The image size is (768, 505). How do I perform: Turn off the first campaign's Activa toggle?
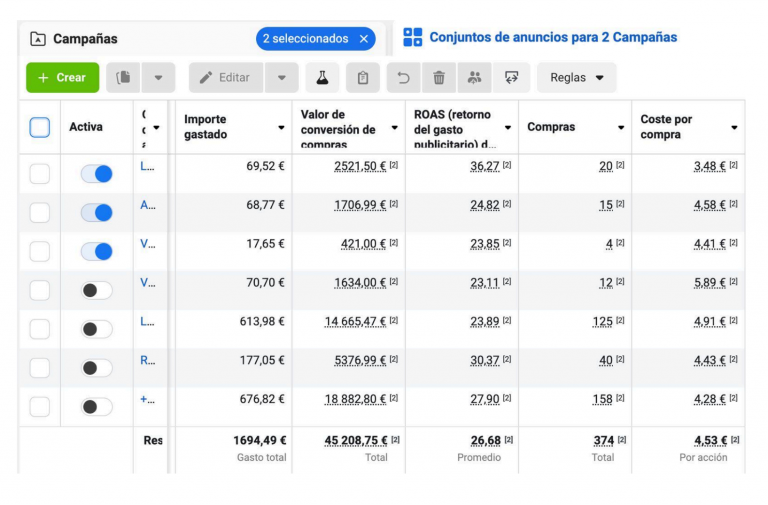[x=97, y=174]
